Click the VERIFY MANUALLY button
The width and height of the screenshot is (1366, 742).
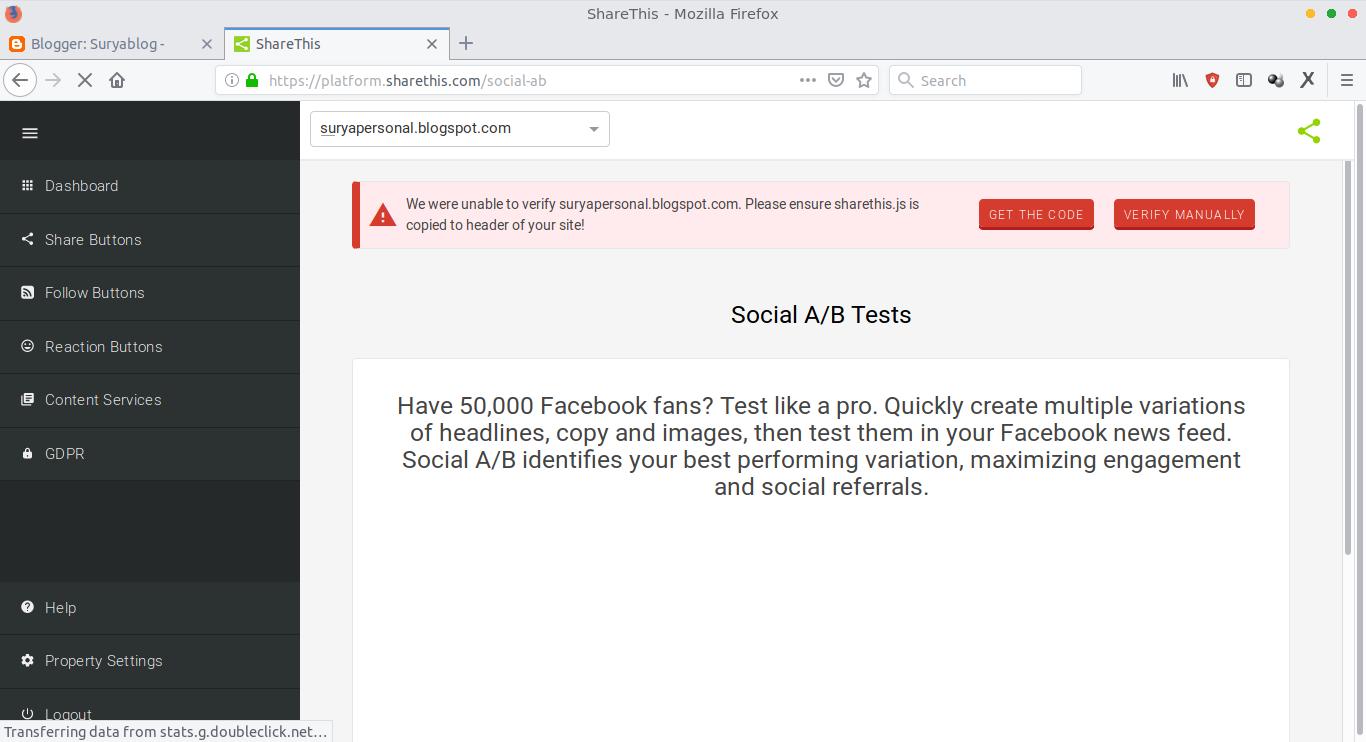1184,214
